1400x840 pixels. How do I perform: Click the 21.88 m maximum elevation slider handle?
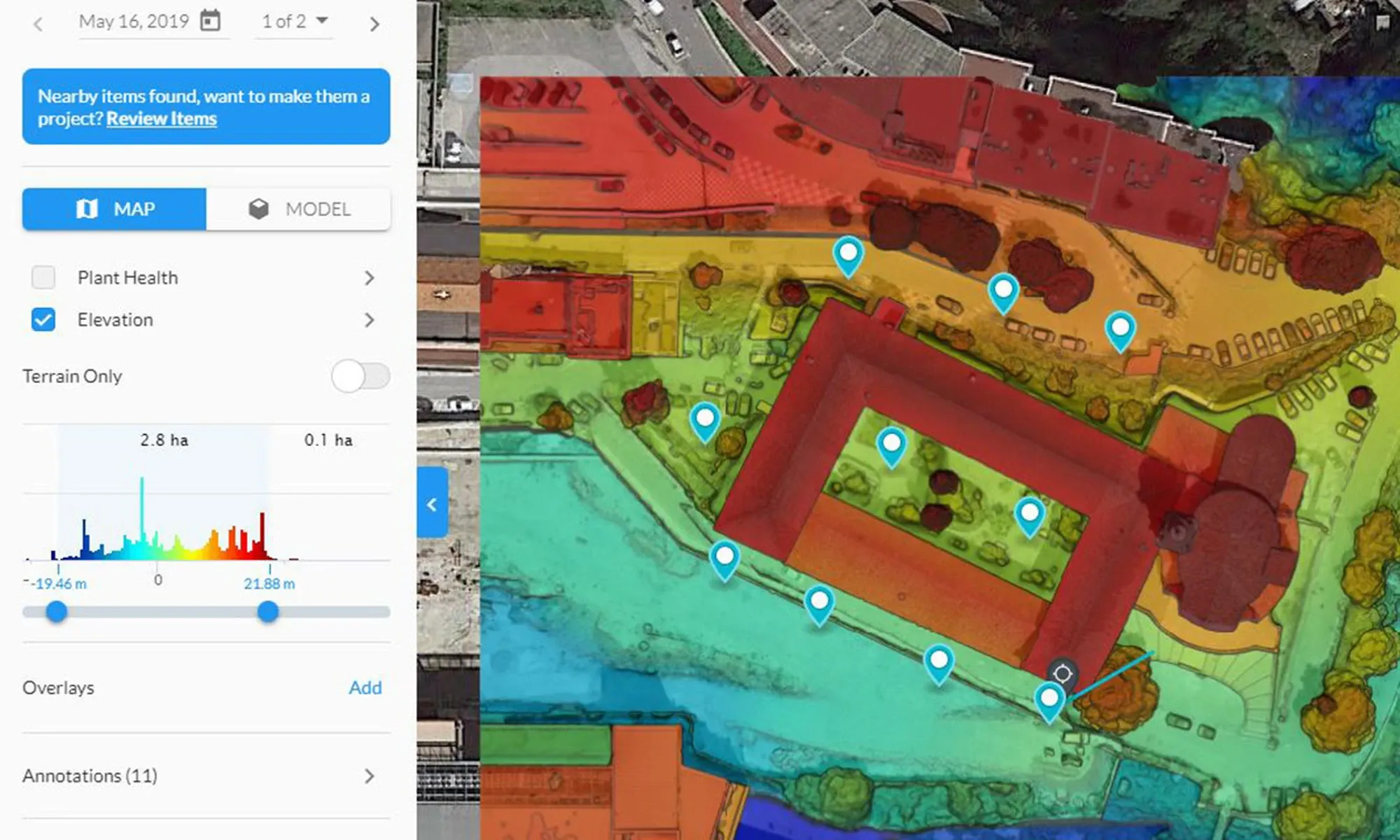[268, 612]
